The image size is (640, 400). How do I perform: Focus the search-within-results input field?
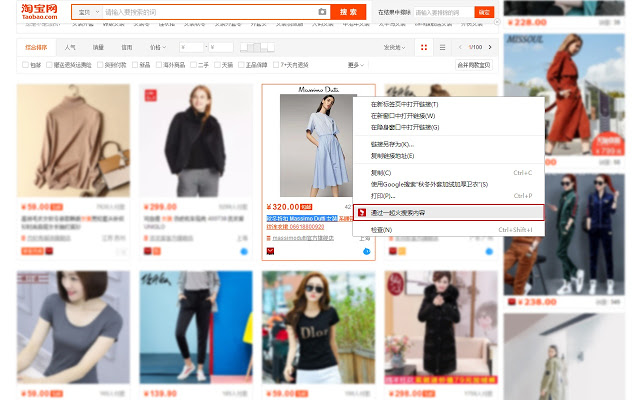pos(444,12)
